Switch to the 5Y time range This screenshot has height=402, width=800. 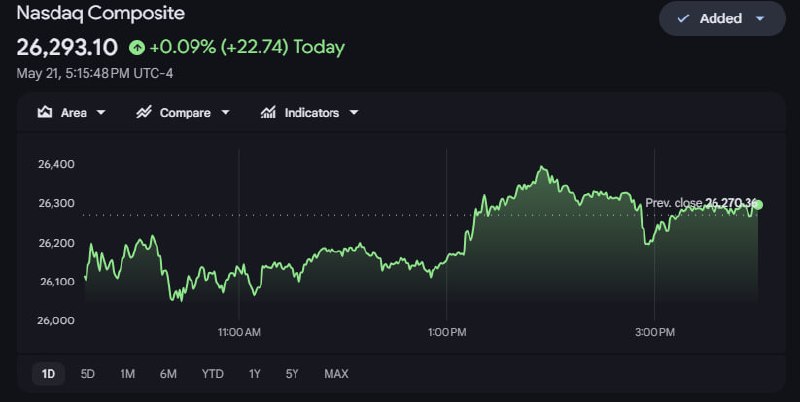point(292,374)
